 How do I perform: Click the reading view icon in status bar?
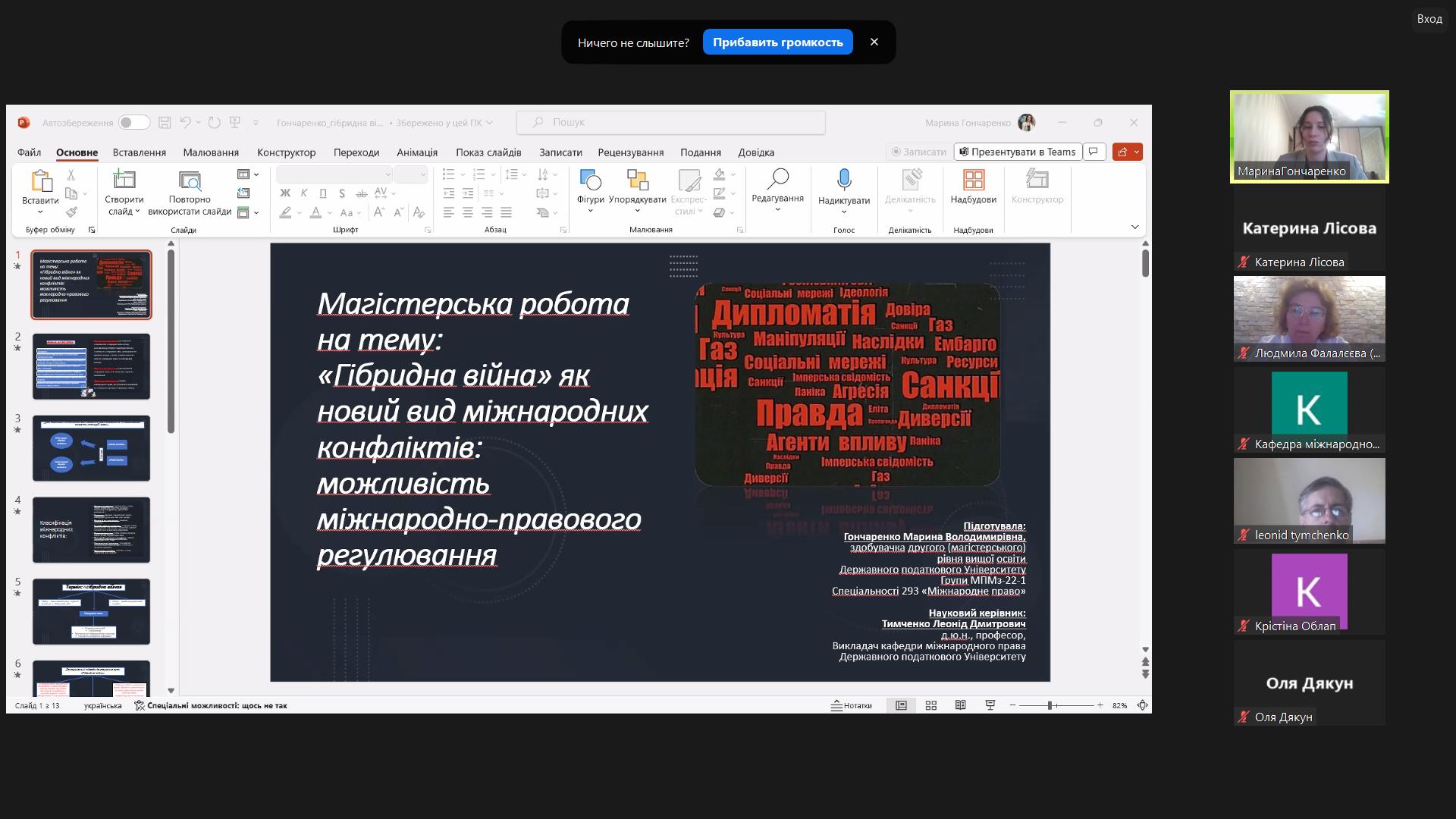(x=961, y=705)
